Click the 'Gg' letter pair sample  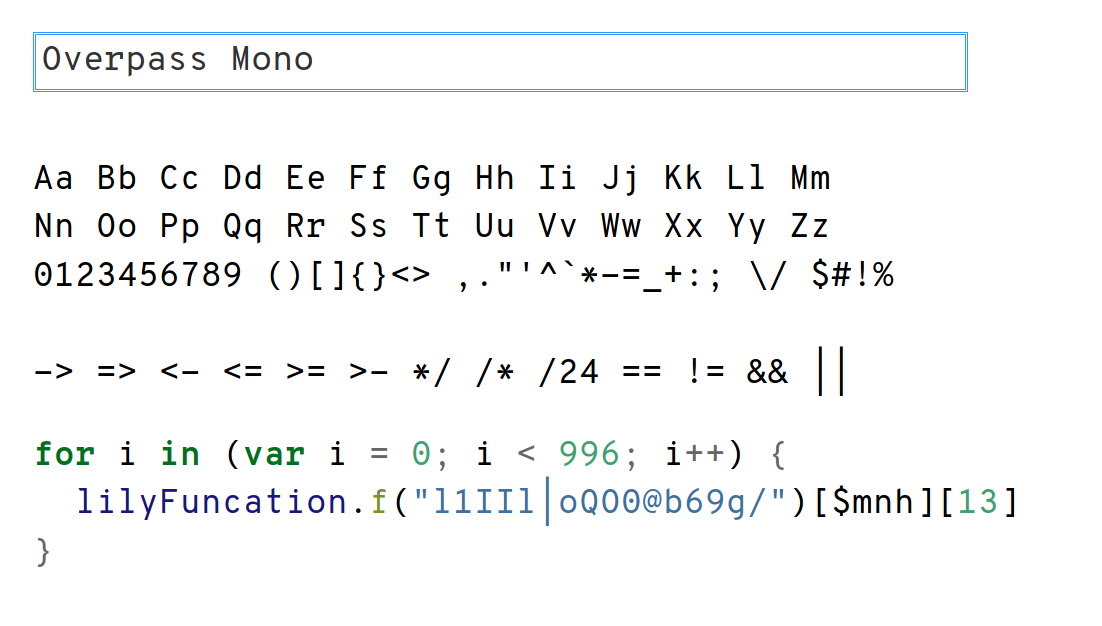[x=432, y=180]
